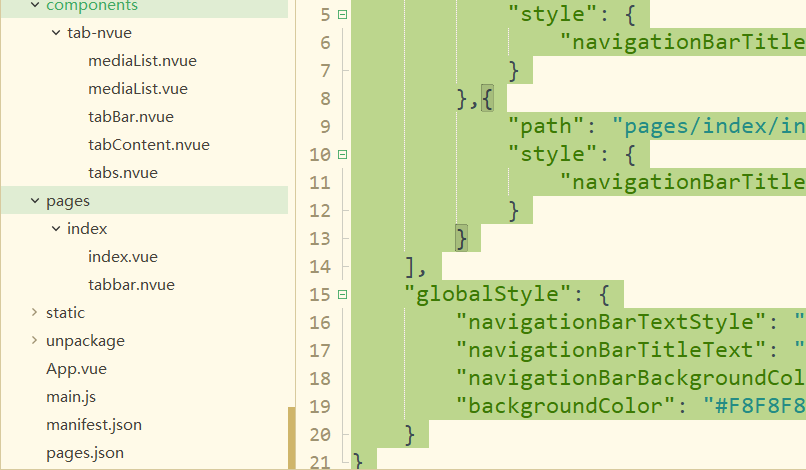
Task: Click "backgroundColor" key on line 19
Action: [565, 407]
